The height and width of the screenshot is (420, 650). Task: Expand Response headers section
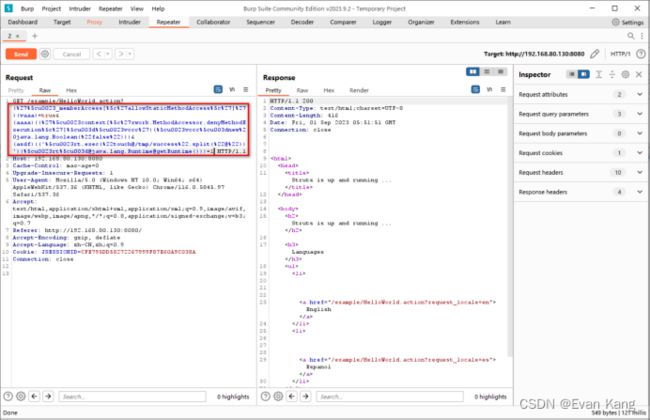(x=580, y=192)
